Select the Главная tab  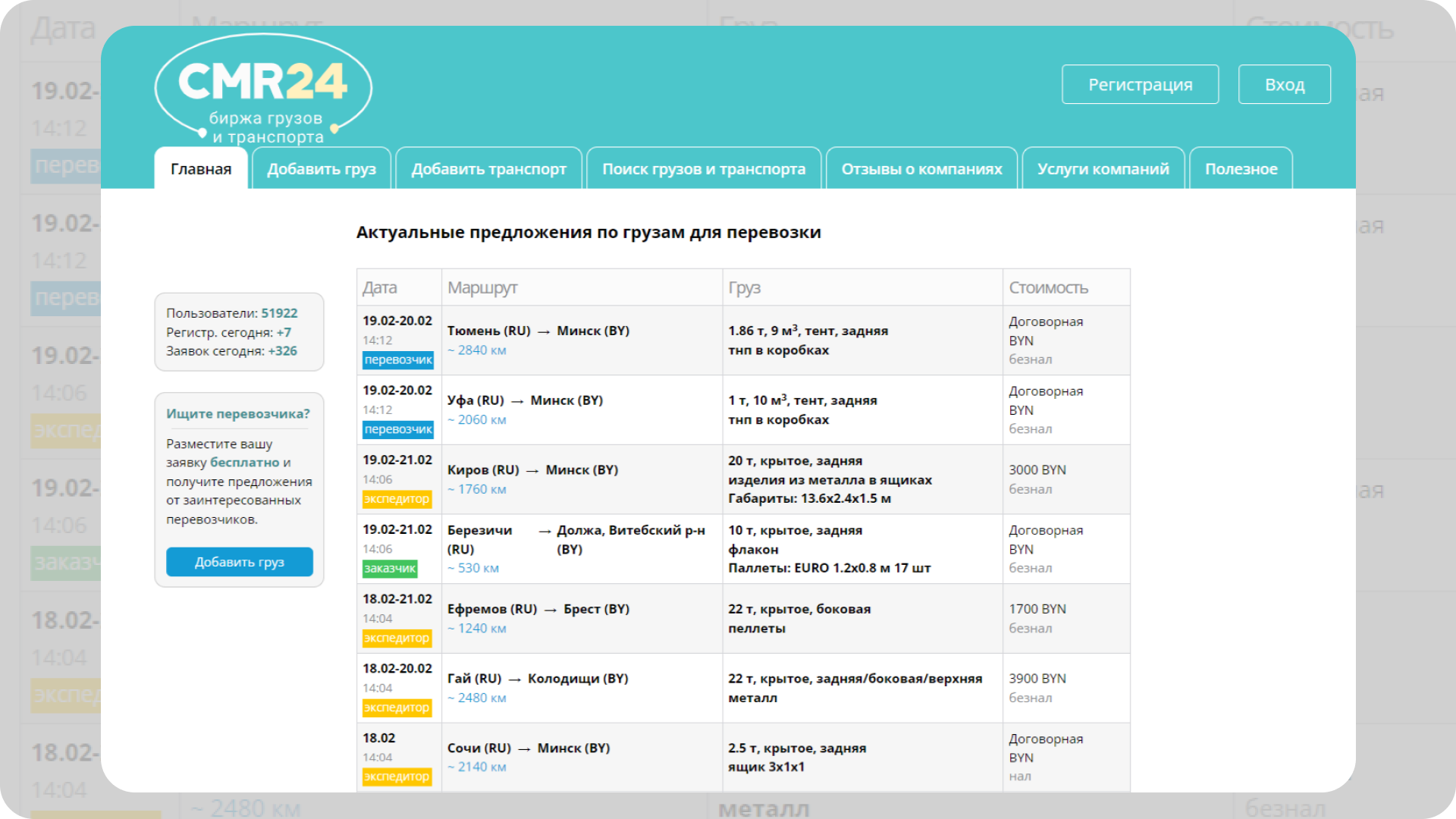pyautogui.click(x=201, y=168)
